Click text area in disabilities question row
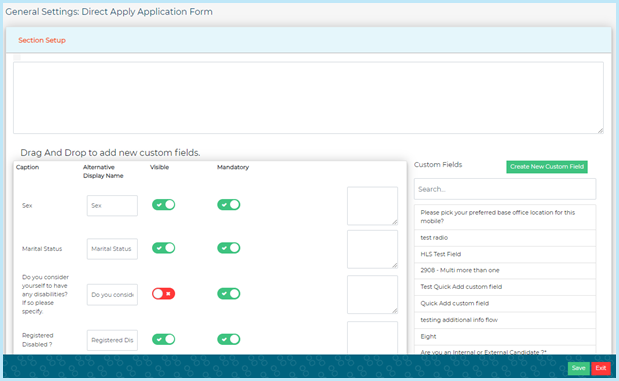The height and width of the screenshot is (381, 619). (x=372, y=295)
